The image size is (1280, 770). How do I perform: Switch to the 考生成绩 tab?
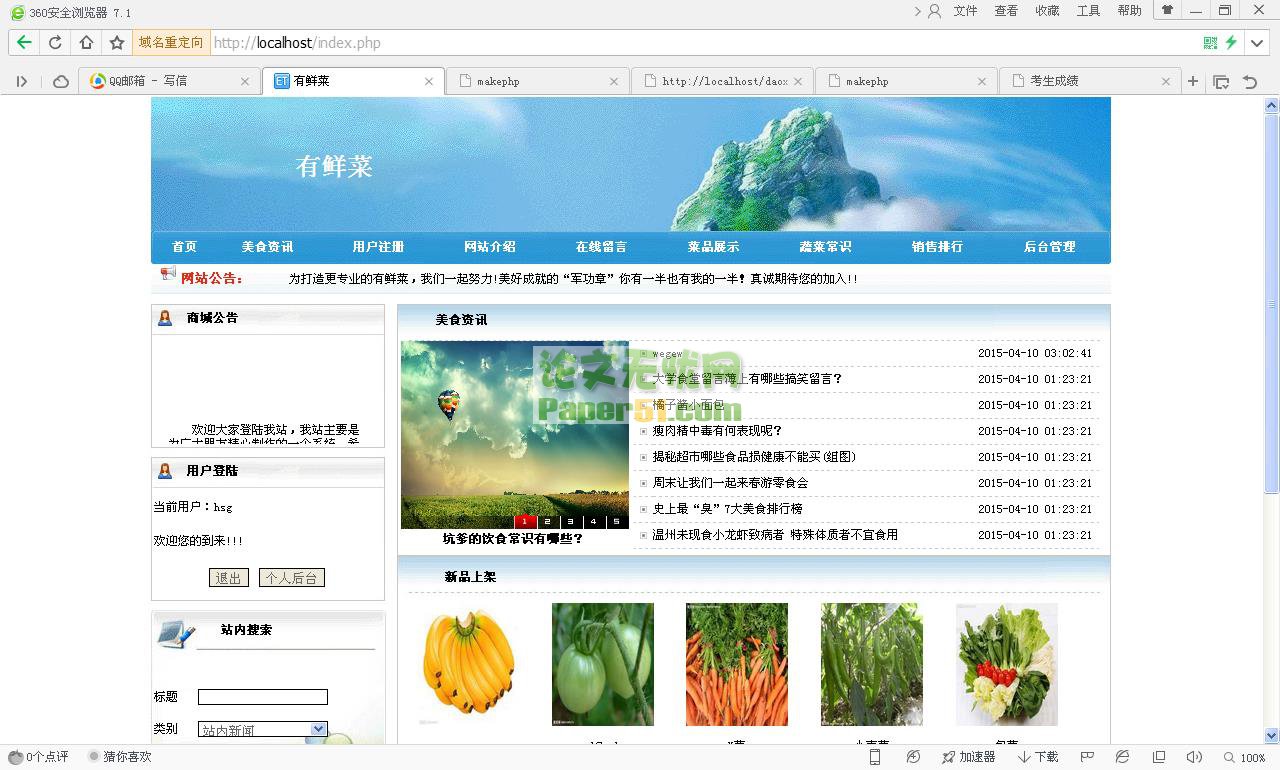[x=1089, y=81]
